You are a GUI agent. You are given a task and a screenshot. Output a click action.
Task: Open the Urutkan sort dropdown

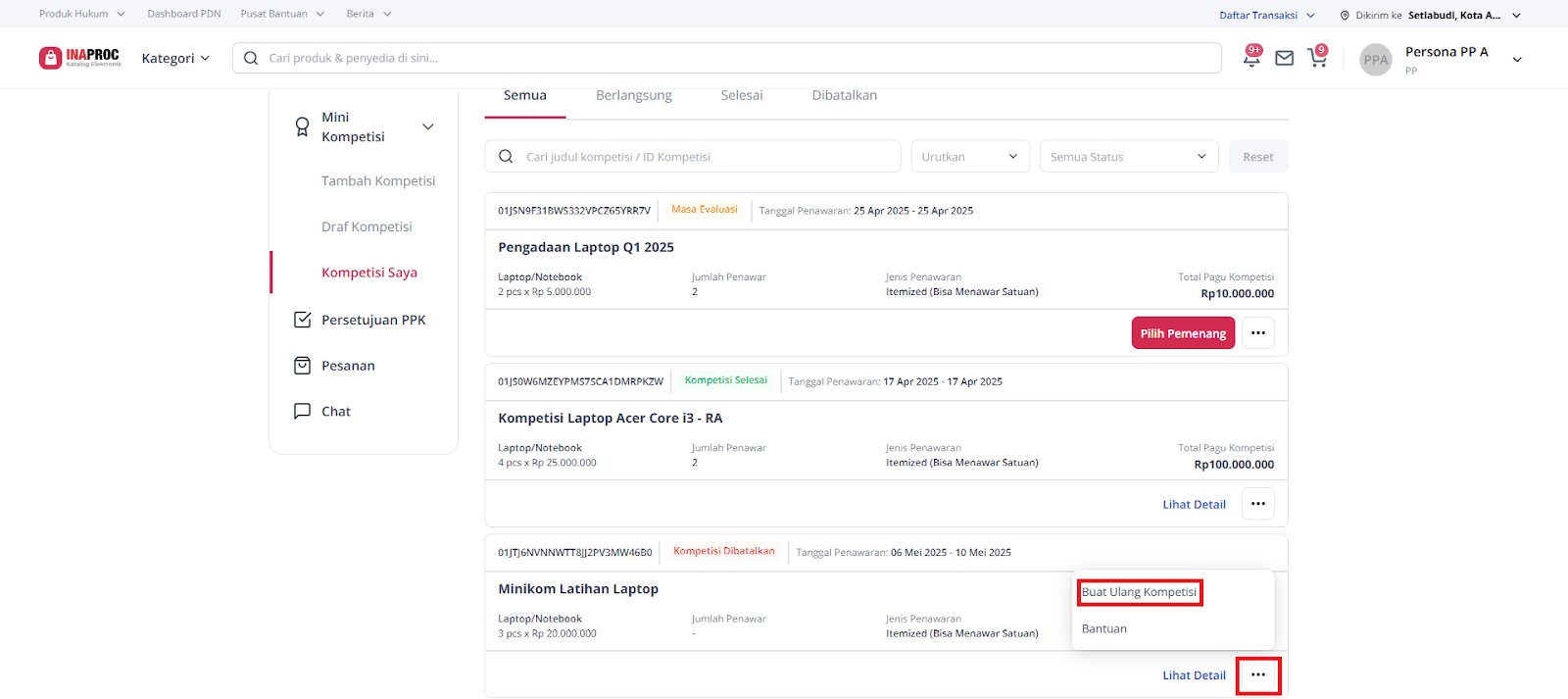(969, 157)
